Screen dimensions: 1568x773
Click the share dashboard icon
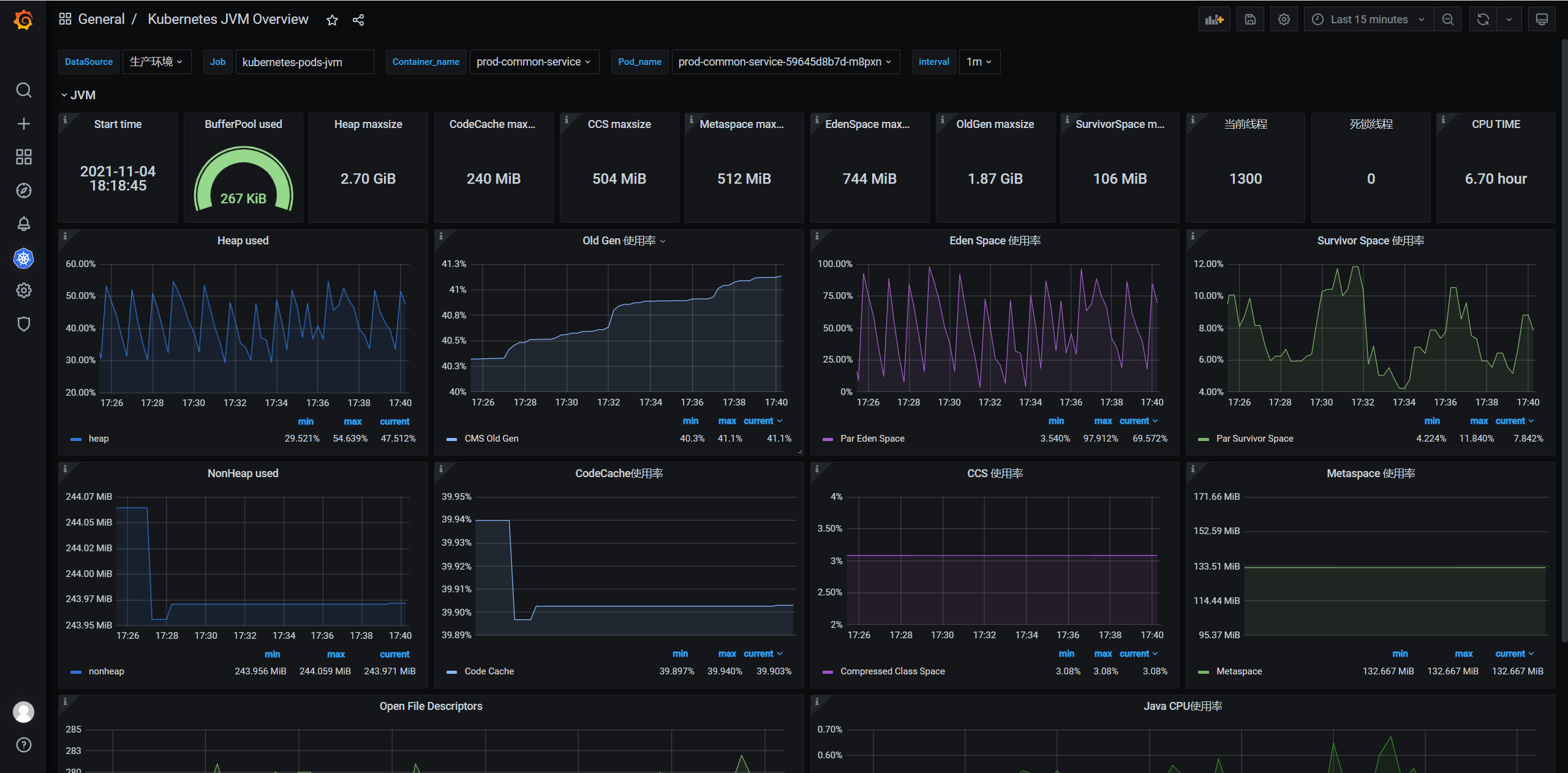358,20
